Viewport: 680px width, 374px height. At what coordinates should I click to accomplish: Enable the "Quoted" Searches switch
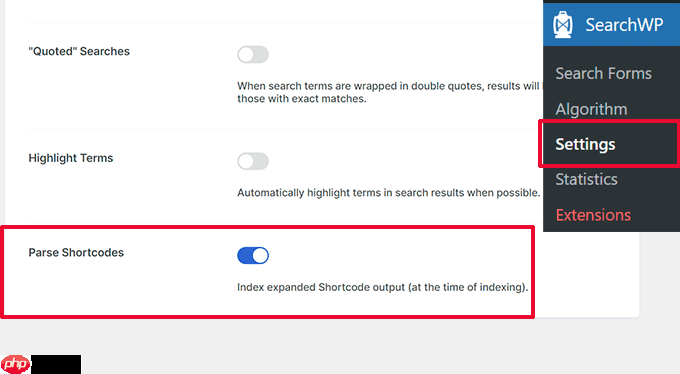click(x=253, y=55)
